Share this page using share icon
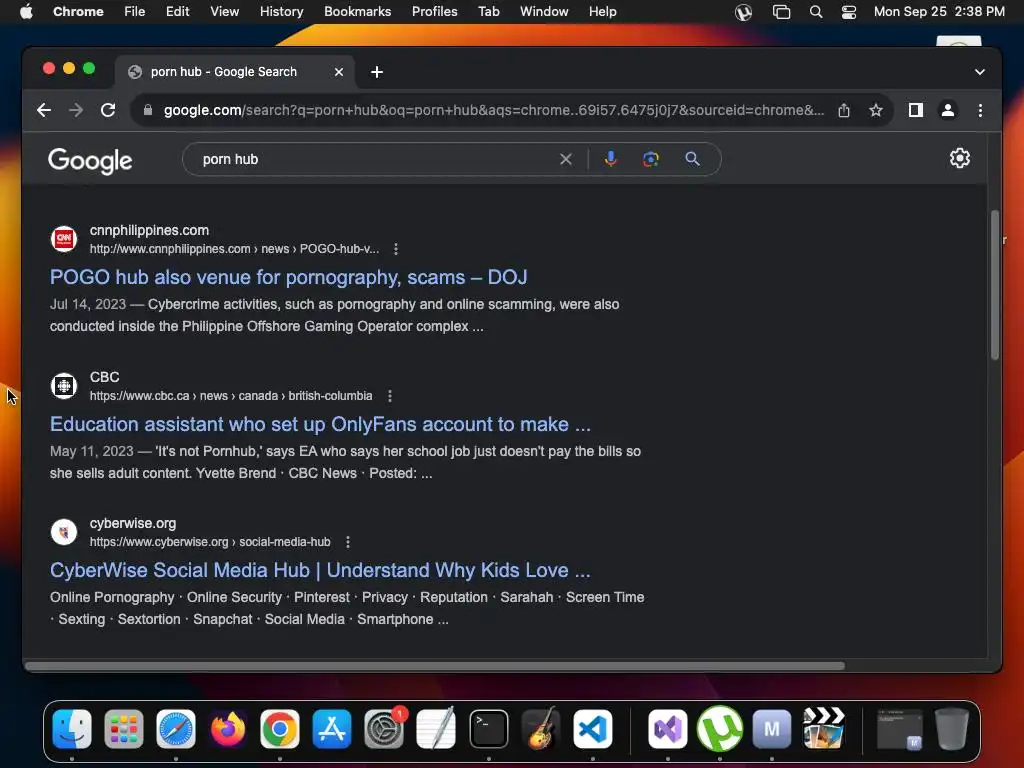Viewport: 1024px width, 768px height. coord(844,110)
